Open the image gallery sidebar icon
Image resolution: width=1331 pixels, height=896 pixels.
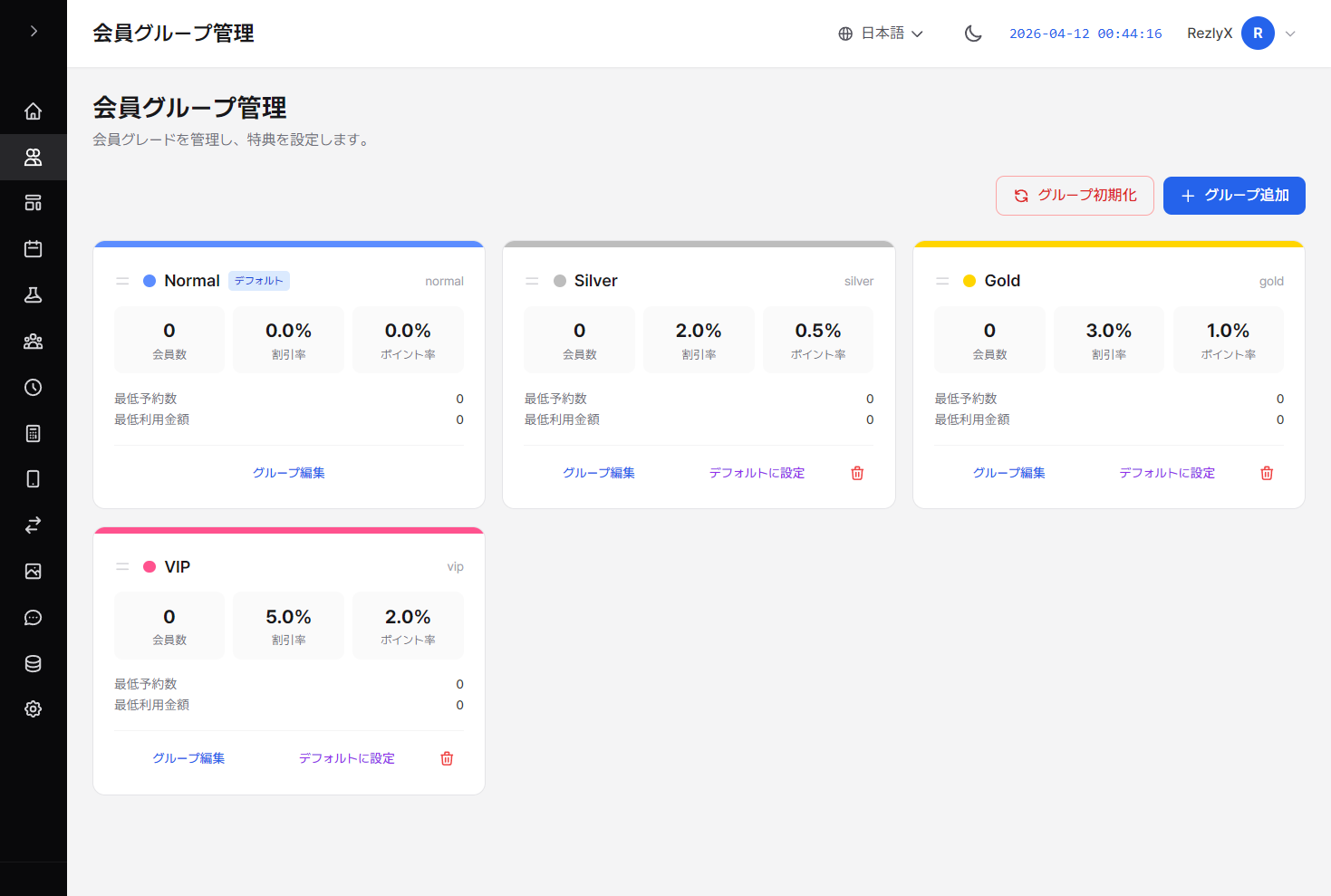[34, 572]
